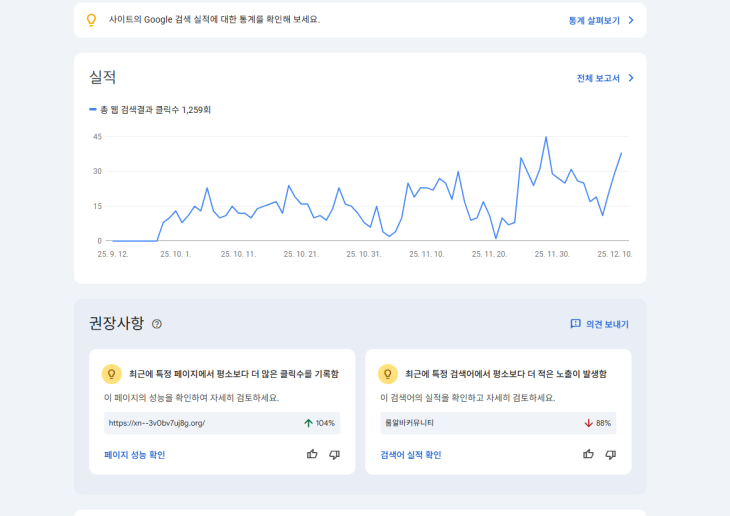Open the 페이지 성능 확인 link
Viewport: 730px width, 516px height.
point(134,455)
